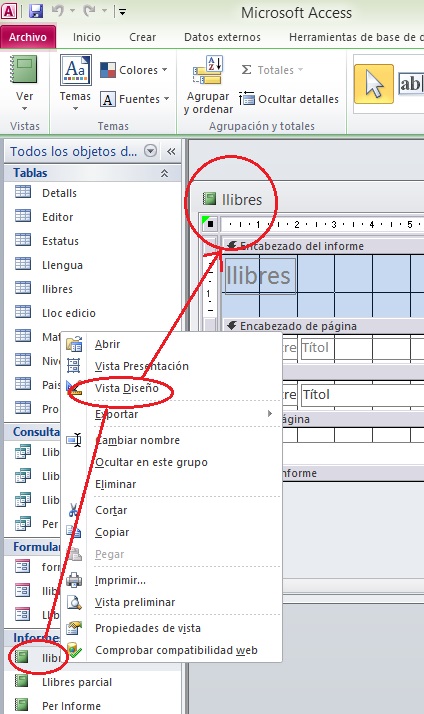Click the Imprimir printer icon in context menu
This screenshot has width=424, height=714.
(74, 580)
